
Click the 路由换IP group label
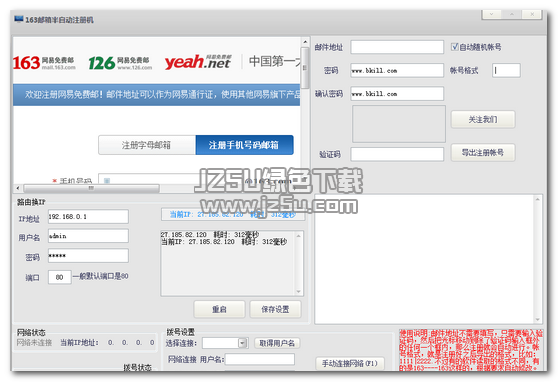31,202
